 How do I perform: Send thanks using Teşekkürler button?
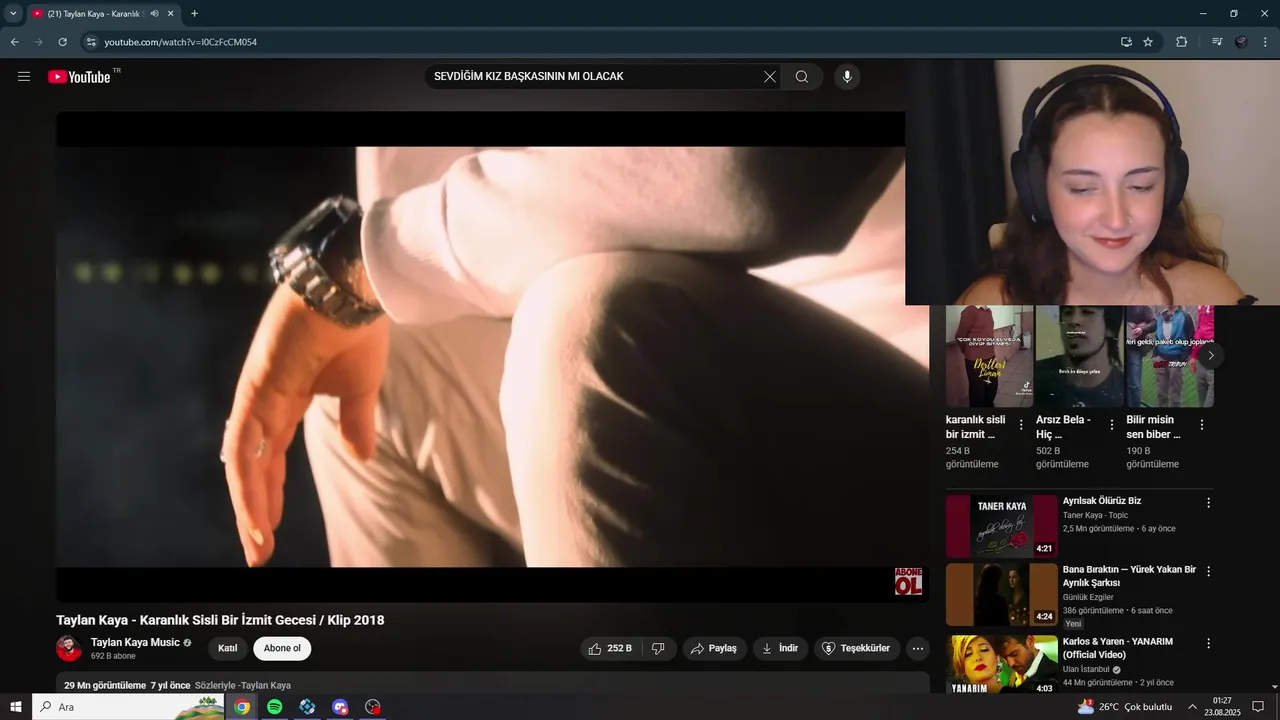click(x=857, y=649)
